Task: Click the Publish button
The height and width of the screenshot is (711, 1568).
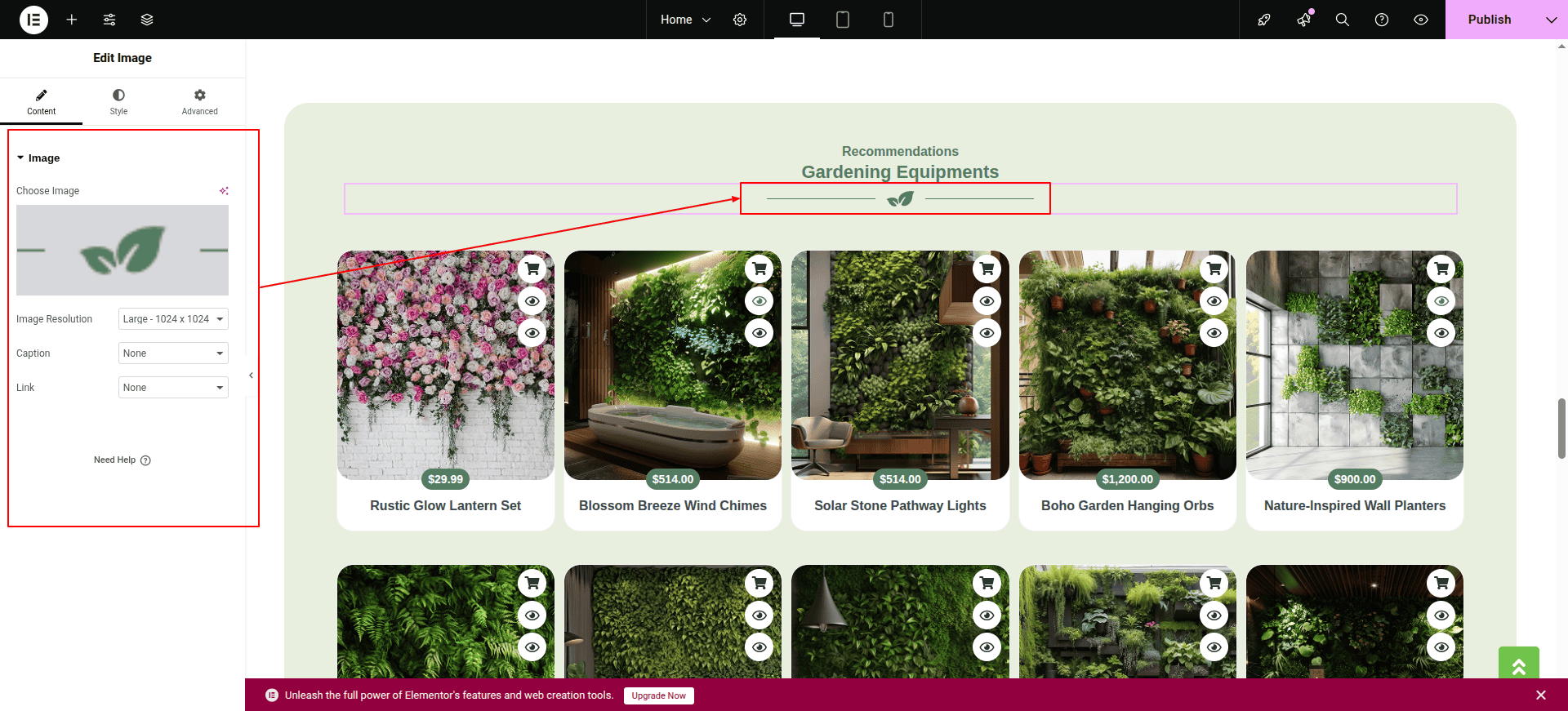Action: [1490, 20]
